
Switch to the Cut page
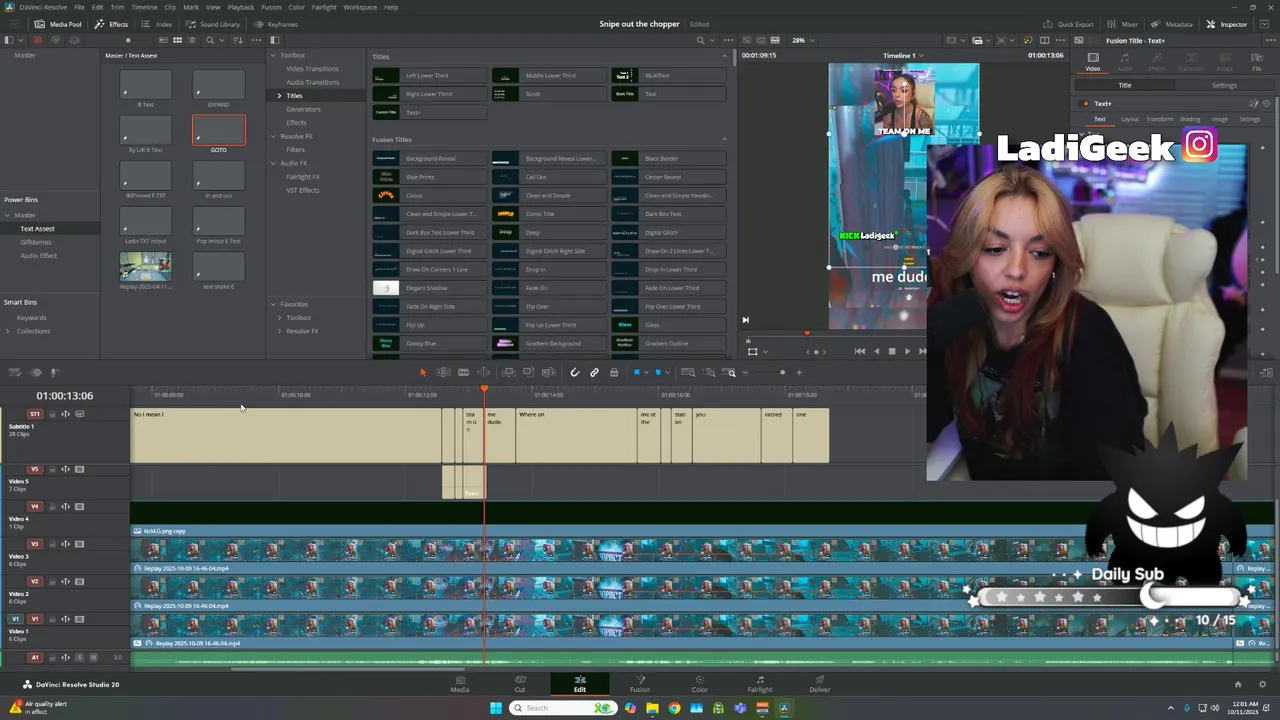tap(519, 684)
